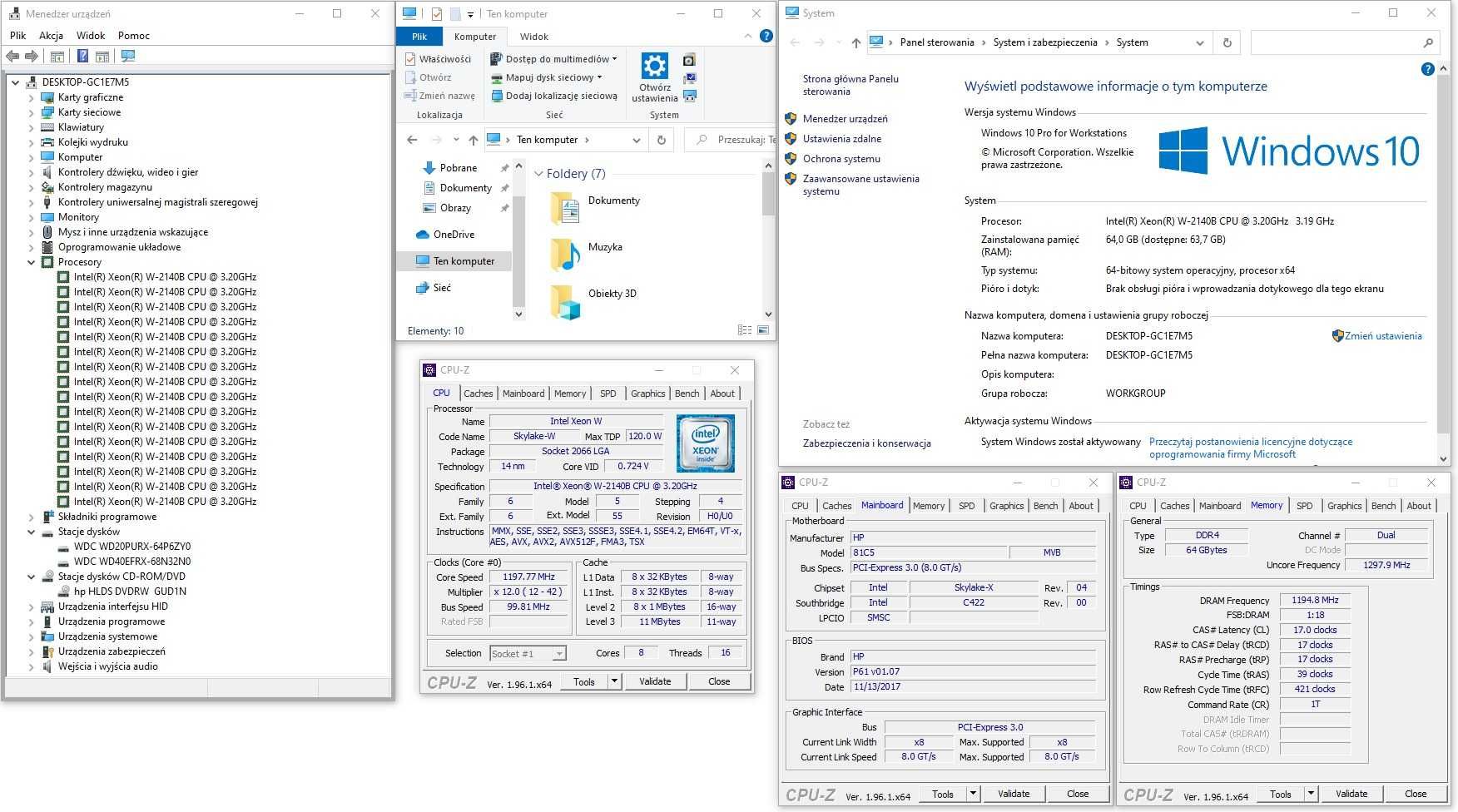The image size is (1458, 812).
Task: Click the 'Zmień ustawienia' link
Action: [x=1383, y=336]
